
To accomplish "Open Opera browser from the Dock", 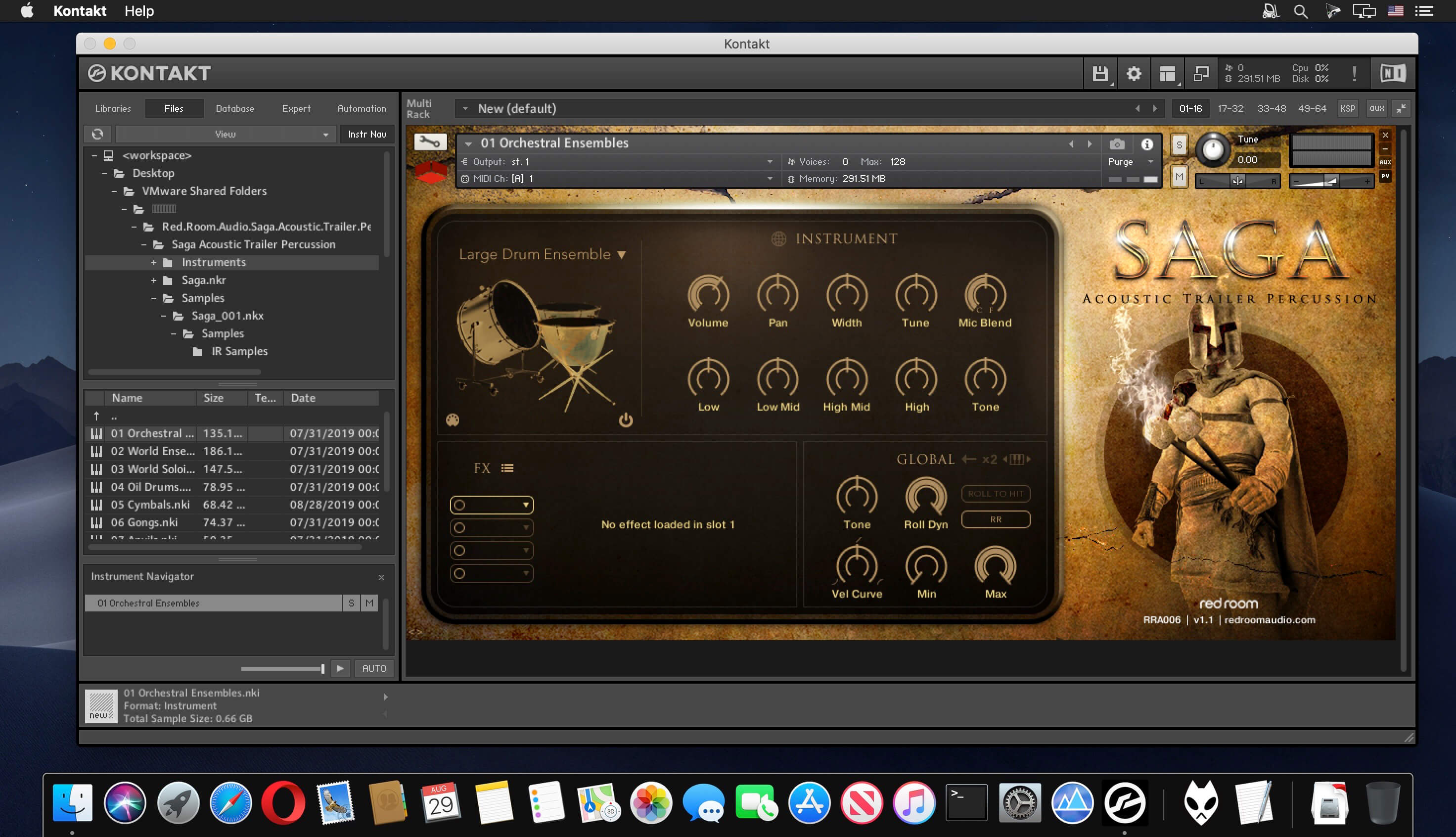I will pos(283,802).
